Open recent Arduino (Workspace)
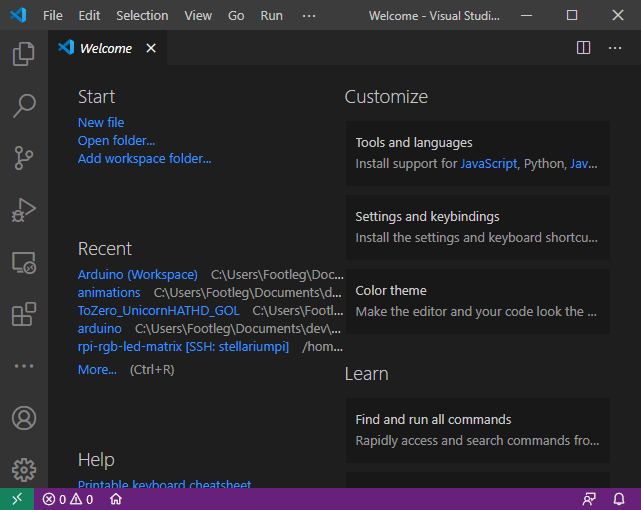Image resolution: width=641 pixels, height=510 pixels. (x=138, y=275)
